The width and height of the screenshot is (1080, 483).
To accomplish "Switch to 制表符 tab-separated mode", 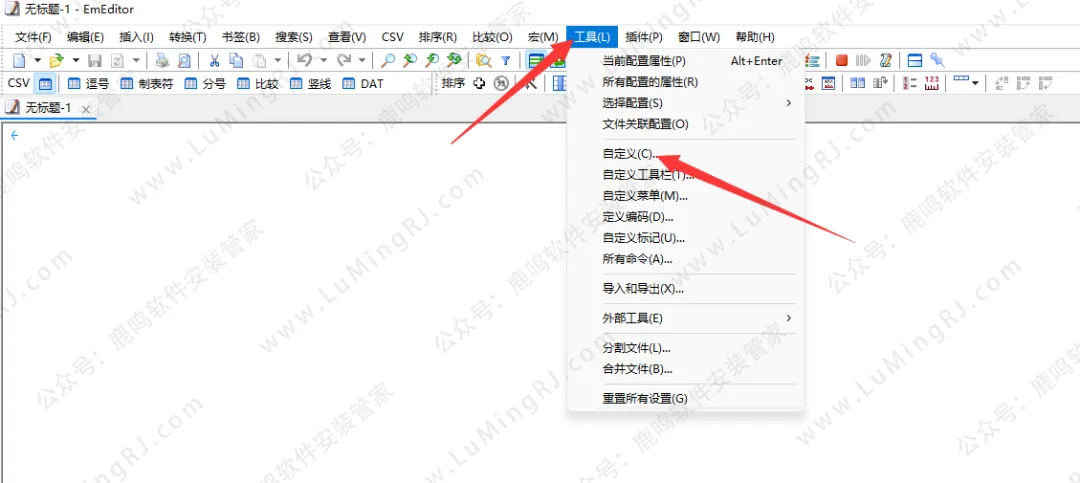I will click(x=146, y=84).
